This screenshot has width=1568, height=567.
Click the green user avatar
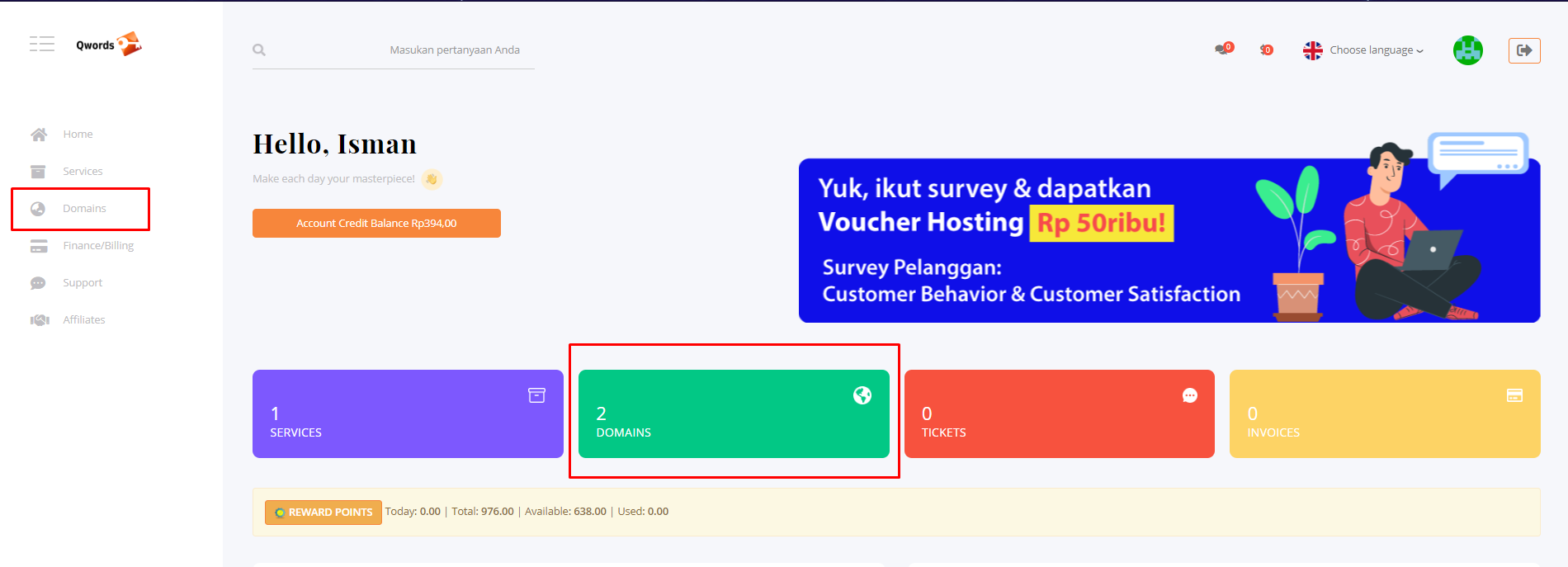pyautogui.click(x=1467, y=50)
